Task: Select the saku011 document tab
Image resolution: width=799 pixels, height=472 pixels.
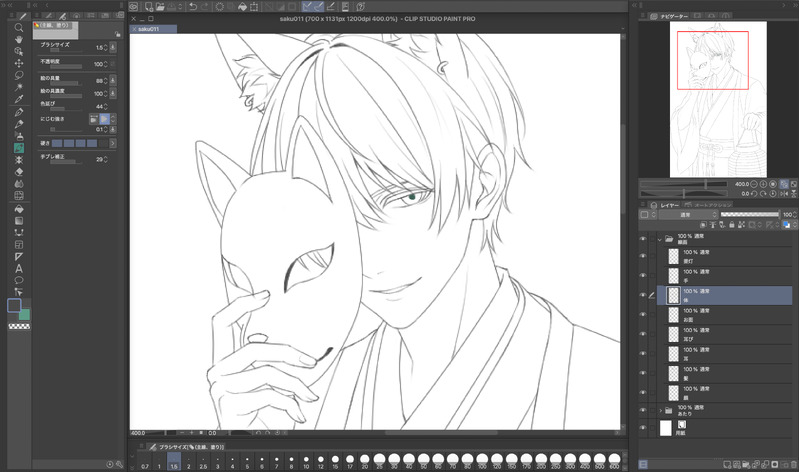Action: [x=153, y=29]
